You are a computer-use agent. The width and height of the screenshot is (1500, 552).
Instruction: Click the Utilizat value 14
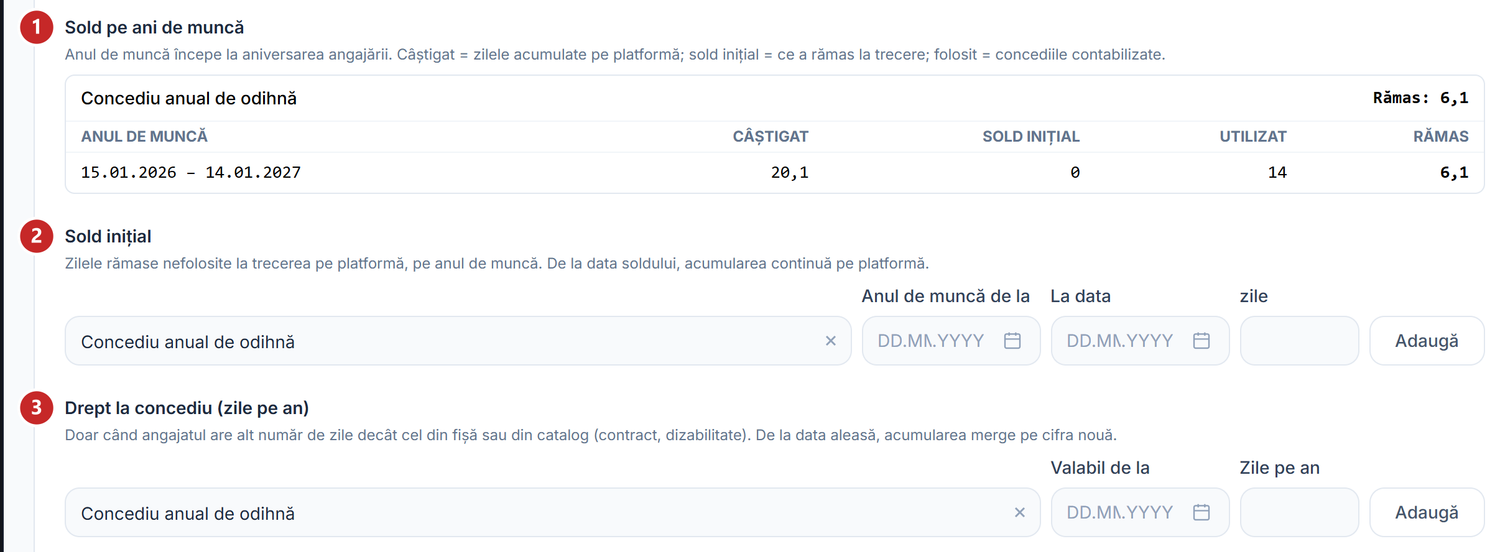1277,172
